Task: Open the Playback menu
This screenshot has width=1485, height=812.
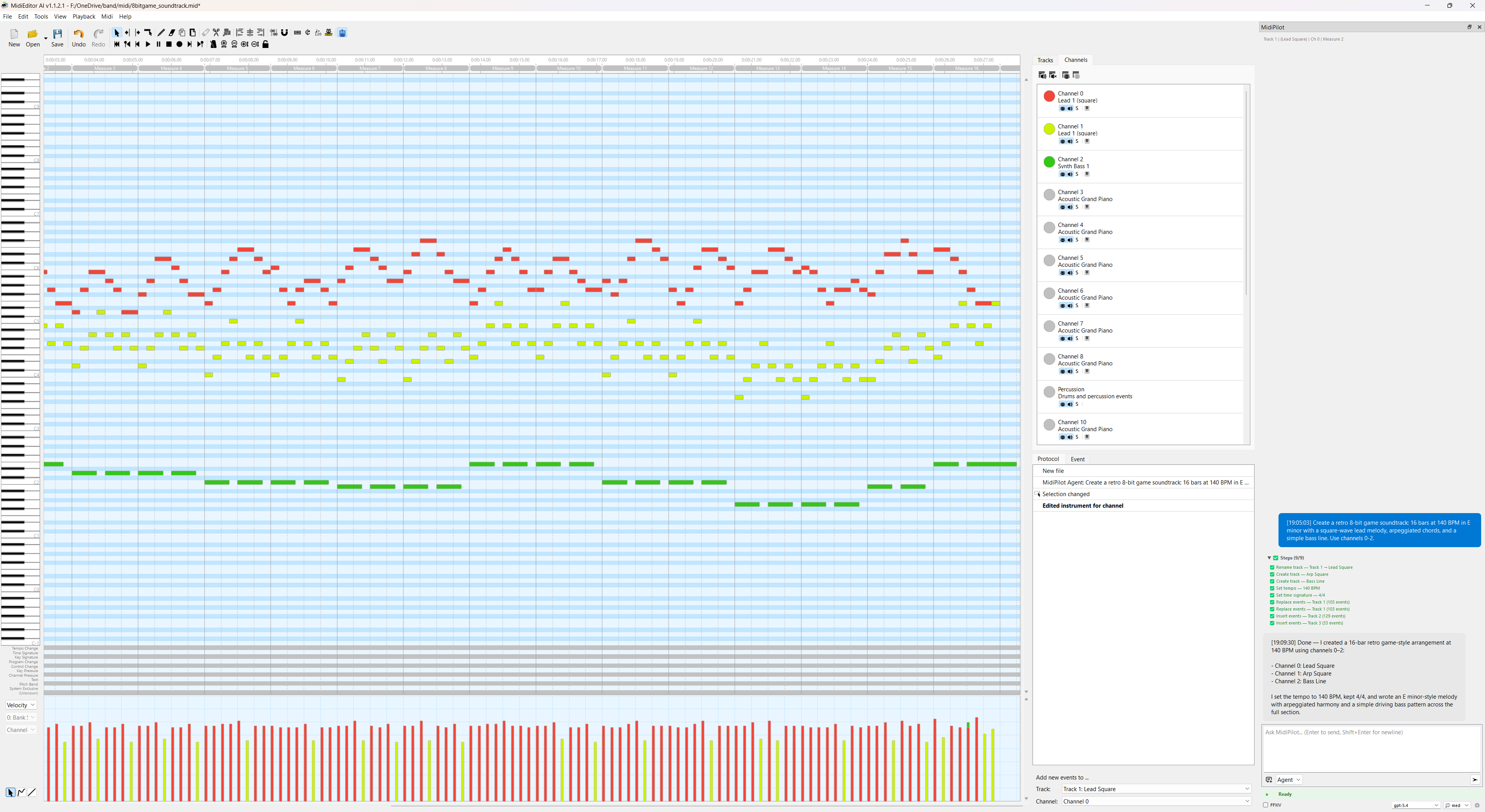Action: click(x=84, y=17)
